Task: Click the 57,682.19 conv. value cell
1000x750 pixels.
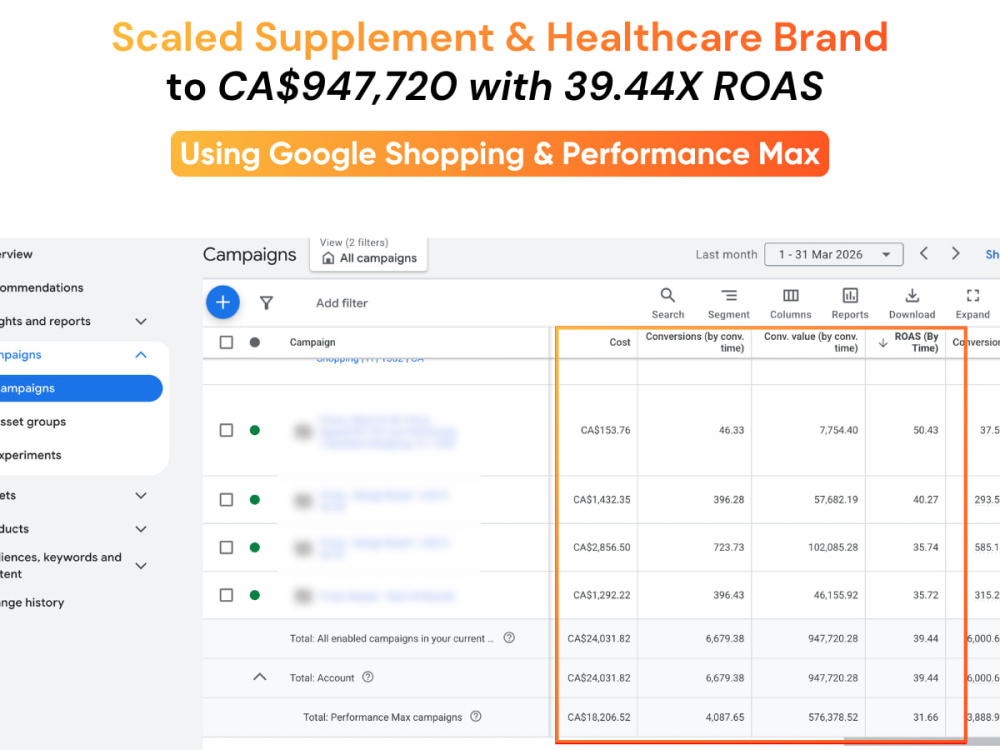Action: tap(835, 499)
